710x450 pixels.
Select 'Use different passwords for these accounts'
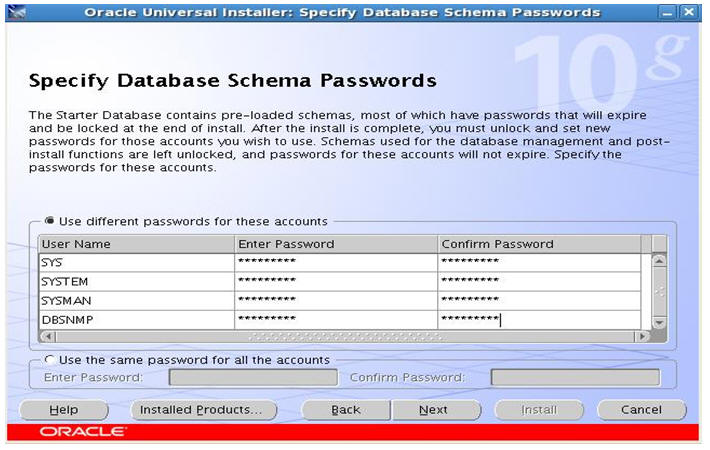50,221
